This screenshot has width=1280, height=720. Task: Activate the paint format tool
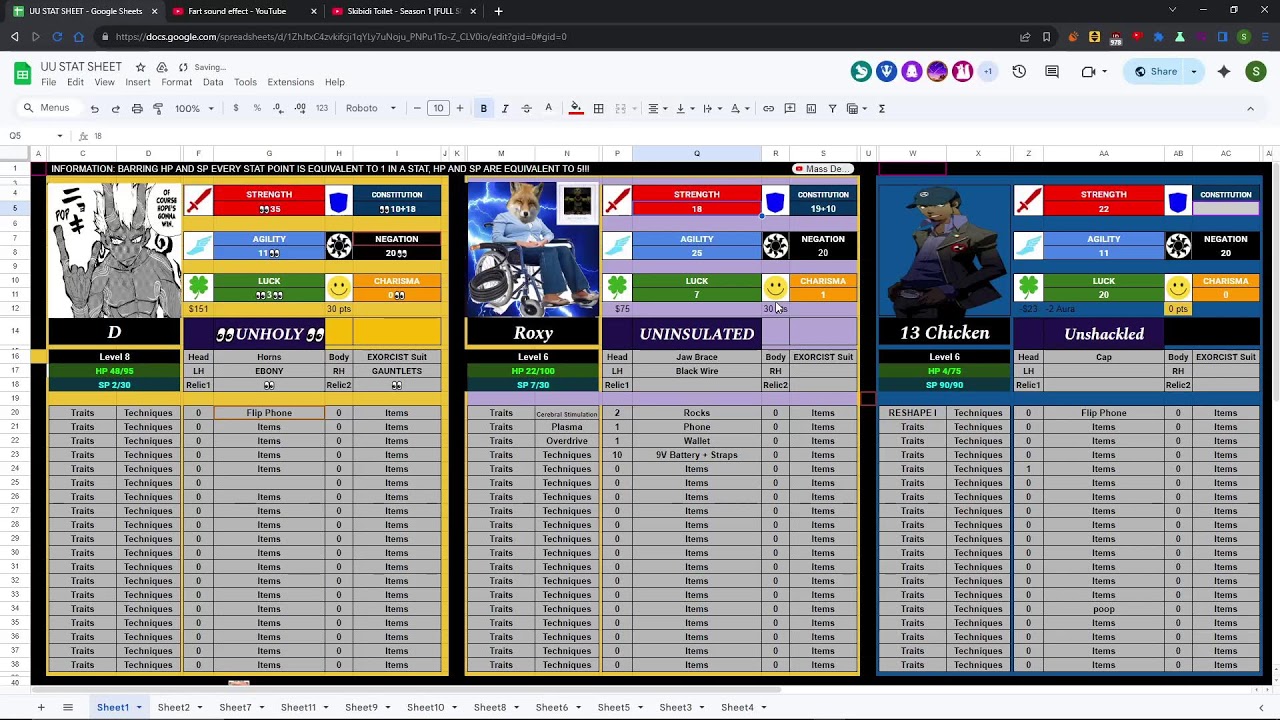point(158,108)
